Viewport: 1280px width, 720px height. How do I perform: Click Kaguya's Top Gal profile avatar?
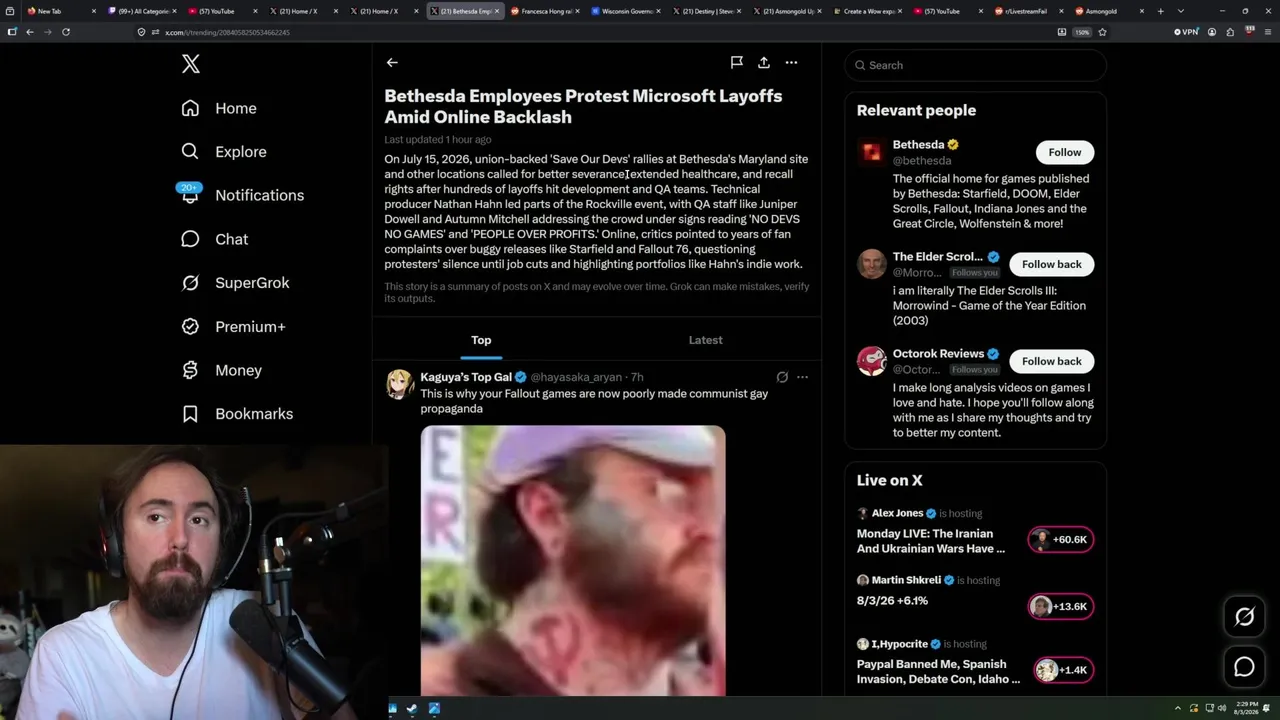(x=400, y=384)
